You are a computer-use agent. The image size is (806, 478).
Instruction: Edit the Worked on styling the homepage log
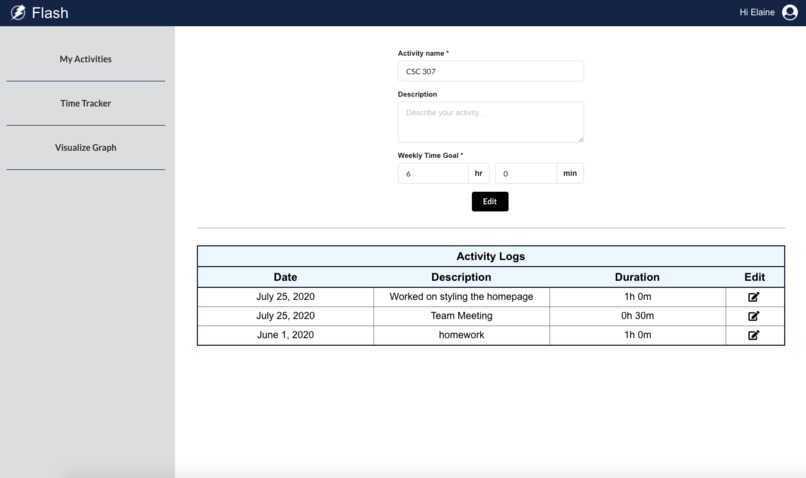click(754, 297)
